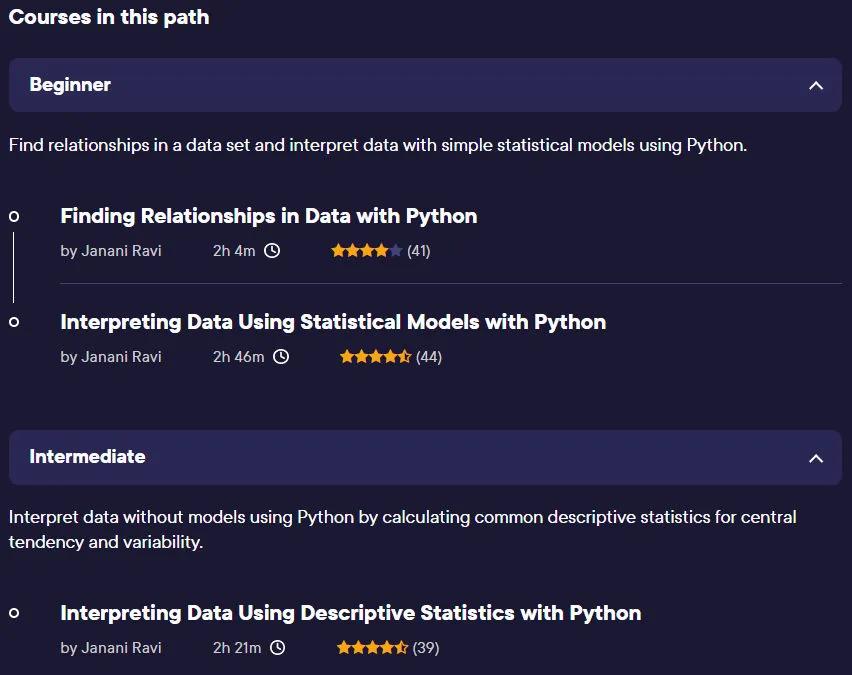Click the (41) review count

418,251
